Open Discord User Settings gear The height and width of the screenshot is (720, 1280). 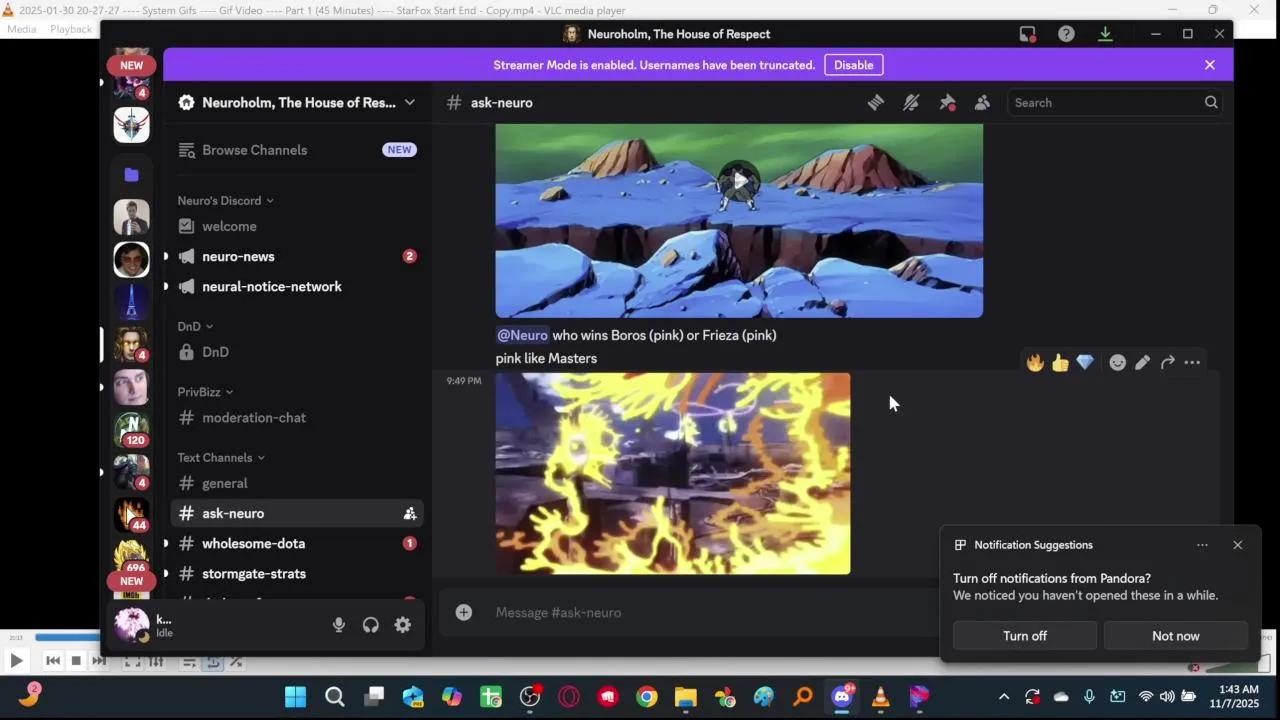tap(402, 625)
